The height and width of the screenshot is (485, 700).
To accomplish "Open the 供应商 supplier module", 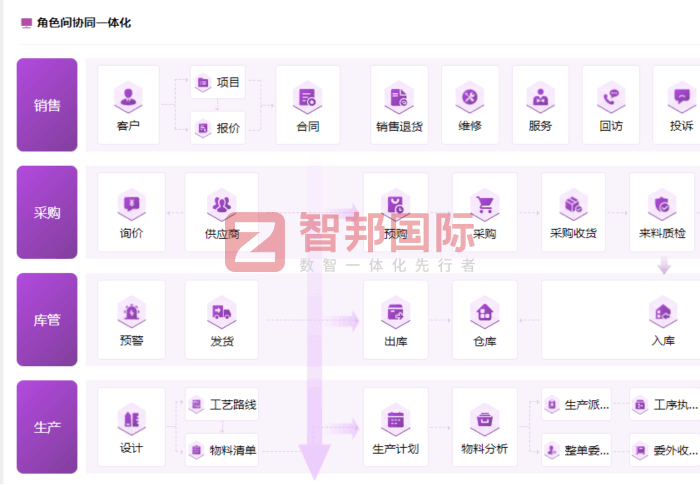I will tap(222, 212).
